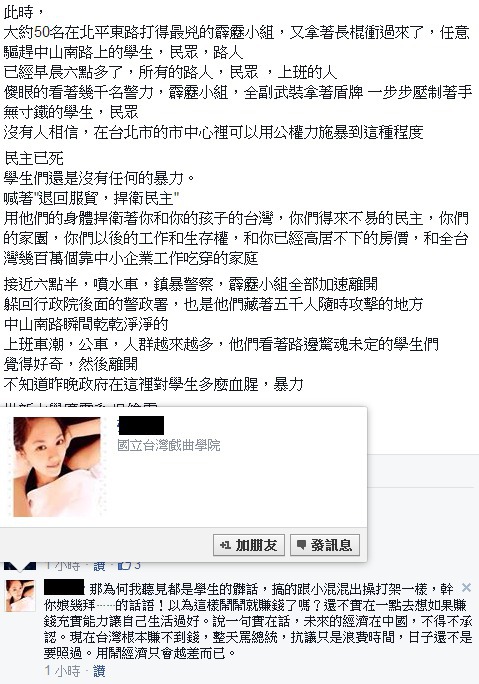Screen dimensions: 479x684
Task: Click the thumbs-up icon showing 3 likes
Action: pos(124,565)
